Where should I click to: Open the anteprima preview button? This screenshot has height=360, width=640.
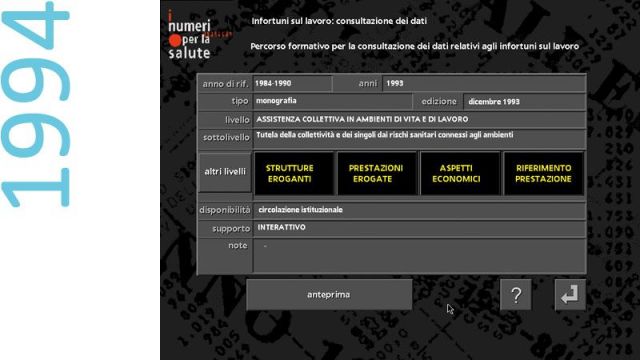329,294
